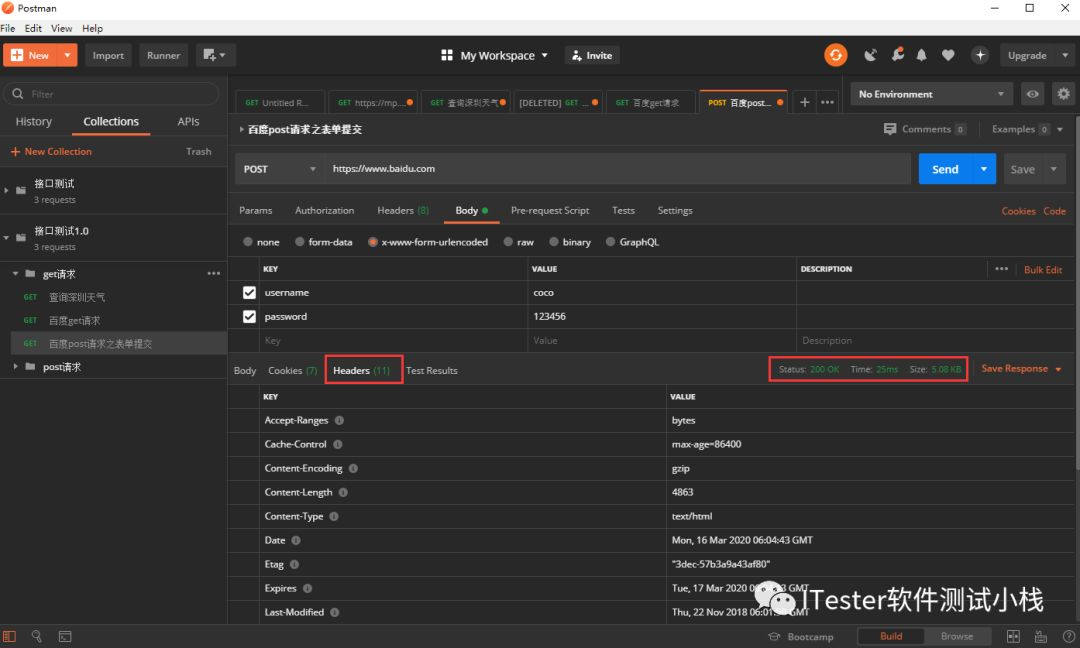
Task: Open the POST method dropdown
Action: click(x=278, y=169)
